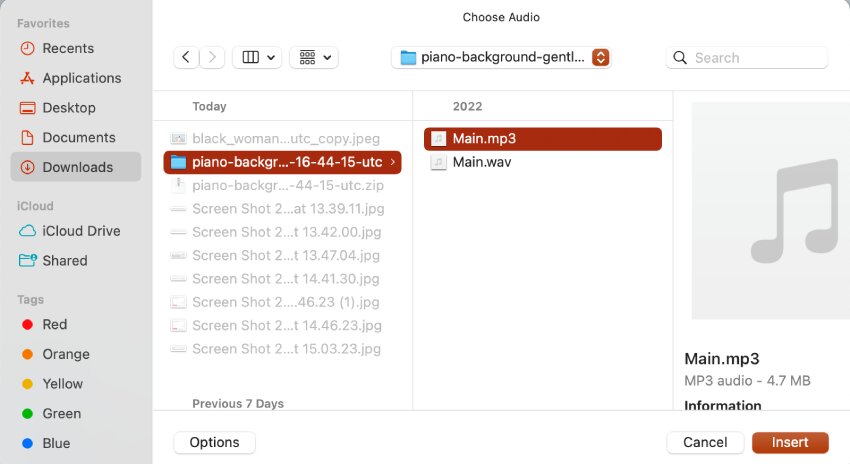Select the Main.mp3 file
850x464 pixels.
[x=484, y=139]
